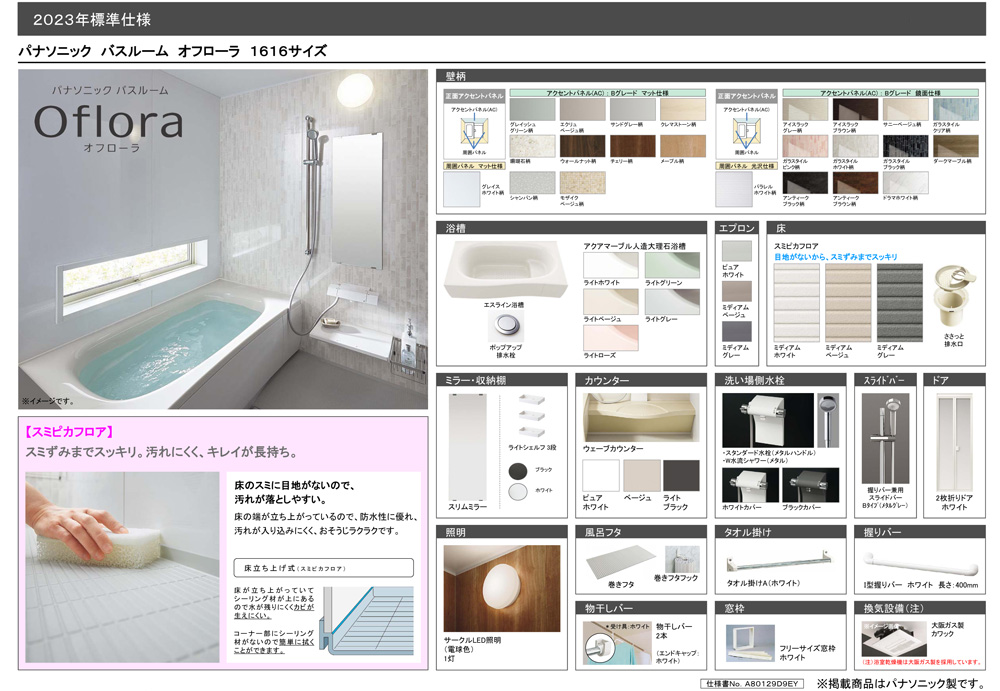Pick the ライトベージュ bathtub color
This screenshot has height=691, width=1000.
click(611, 302)
